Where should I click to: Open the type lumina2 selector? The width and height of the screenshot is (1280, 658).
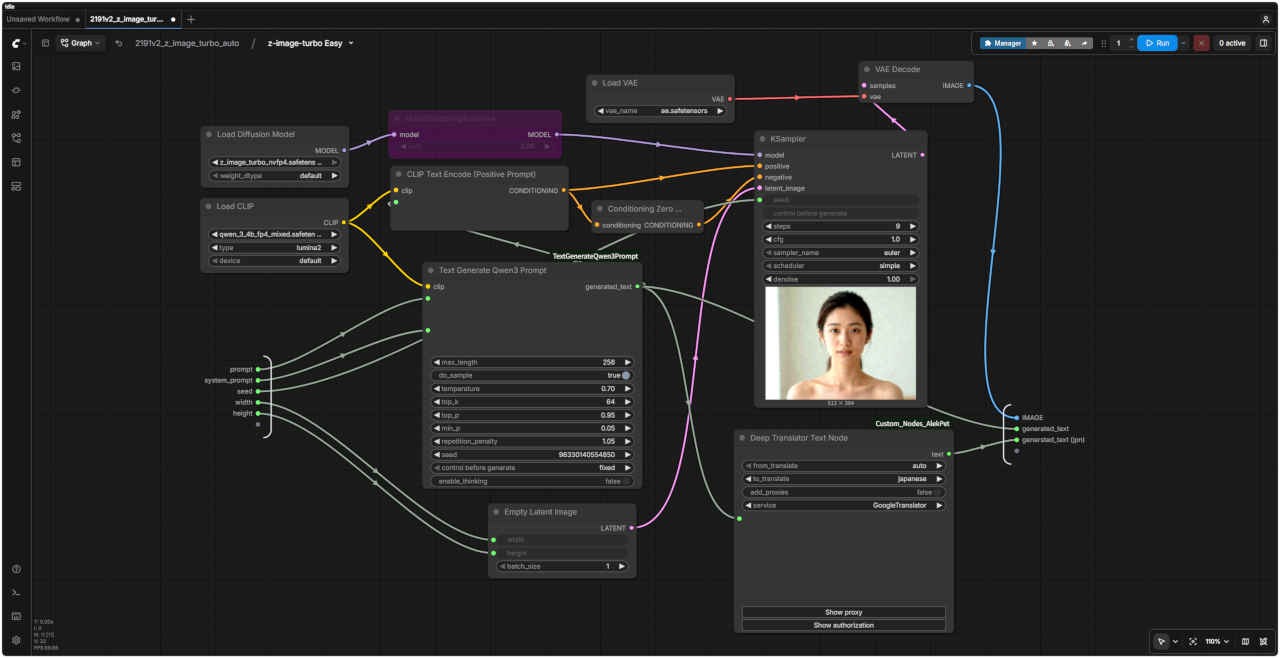275,247
